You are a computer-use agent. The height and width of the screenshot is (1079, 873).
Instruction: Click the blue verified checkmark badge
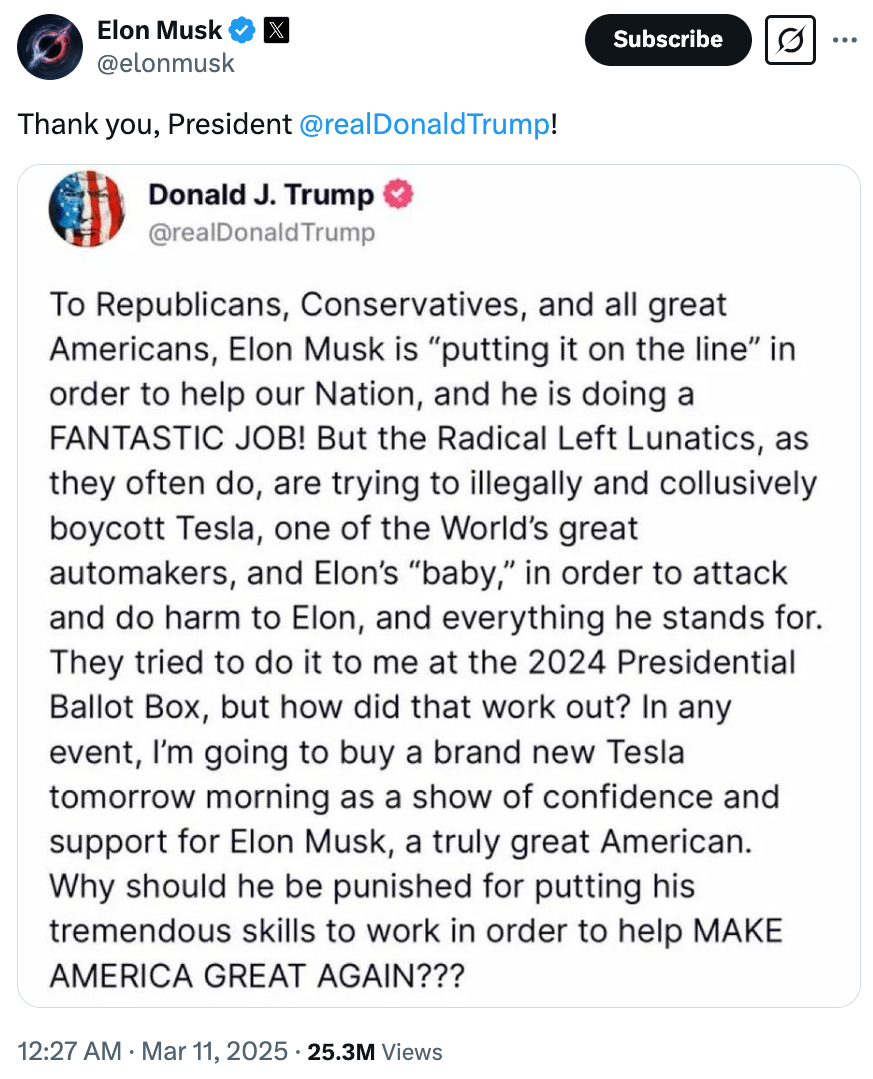[243, 31]
